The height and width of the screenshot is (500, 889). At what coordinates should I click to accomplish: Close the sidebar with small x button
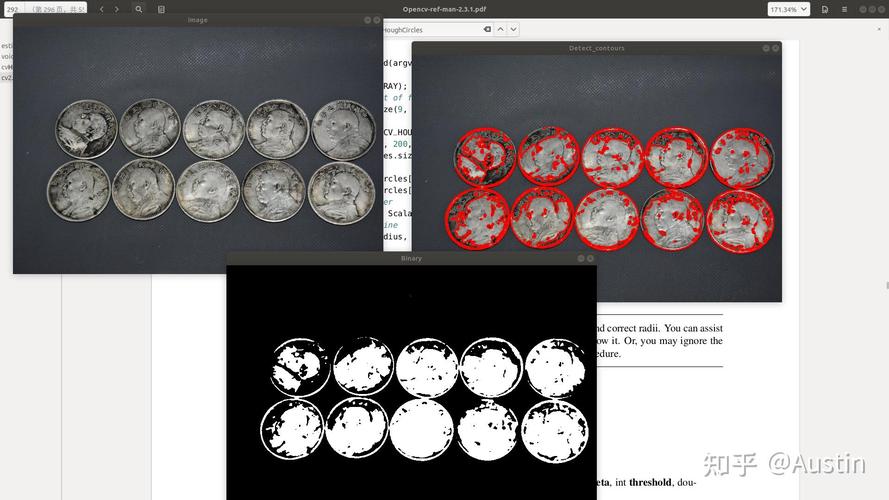click(x=879, y=29)
